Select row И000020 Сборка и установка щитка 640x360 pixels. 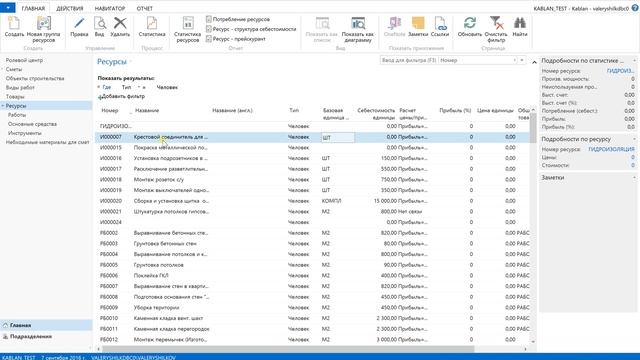tap(312, 201)
